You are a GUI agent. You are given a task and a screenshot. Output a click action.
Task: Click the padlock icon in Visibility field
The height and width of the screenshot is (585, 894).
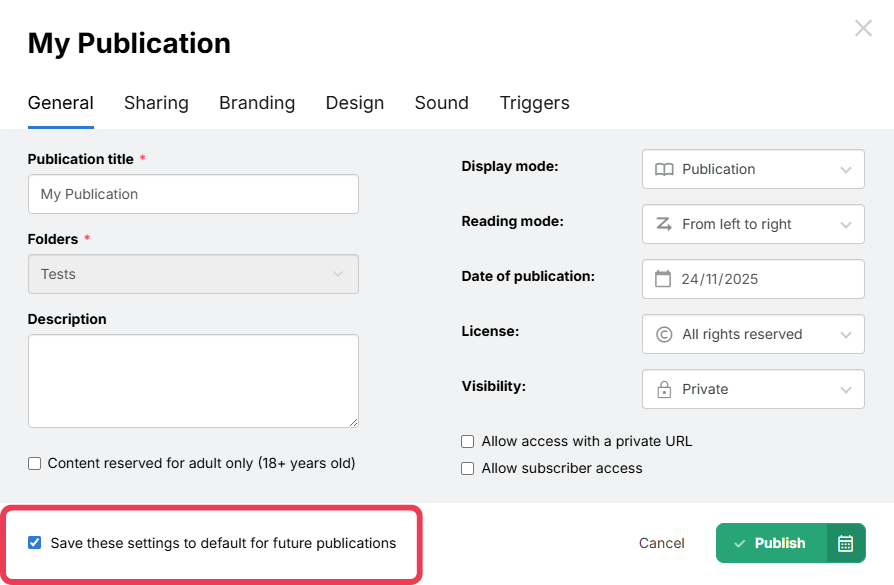[x=664, y=390]
